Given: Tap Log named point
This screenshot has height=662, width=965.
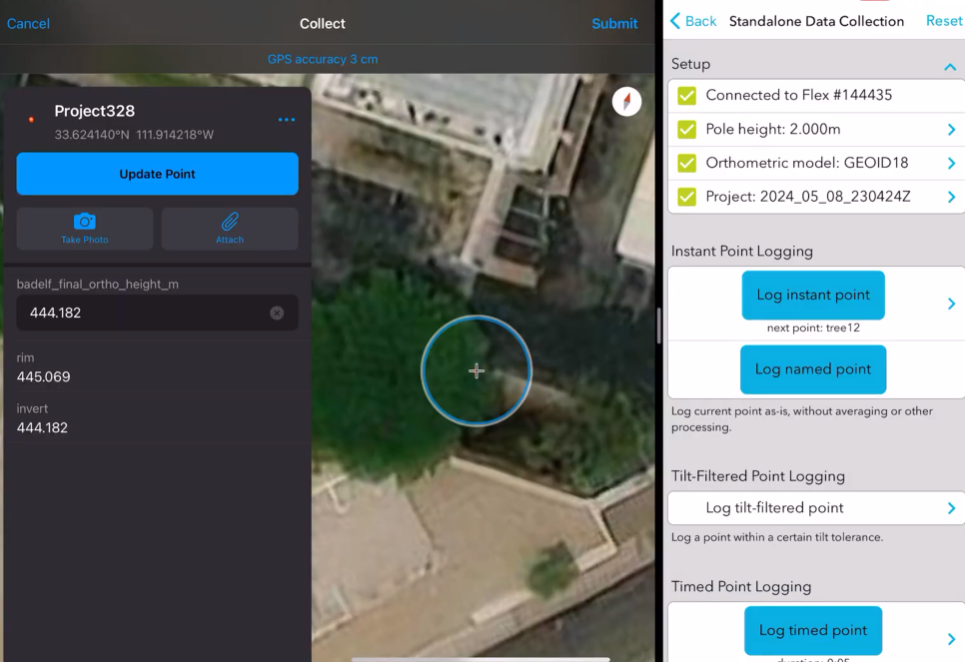Looking at the screenshot, I should 813,369.
